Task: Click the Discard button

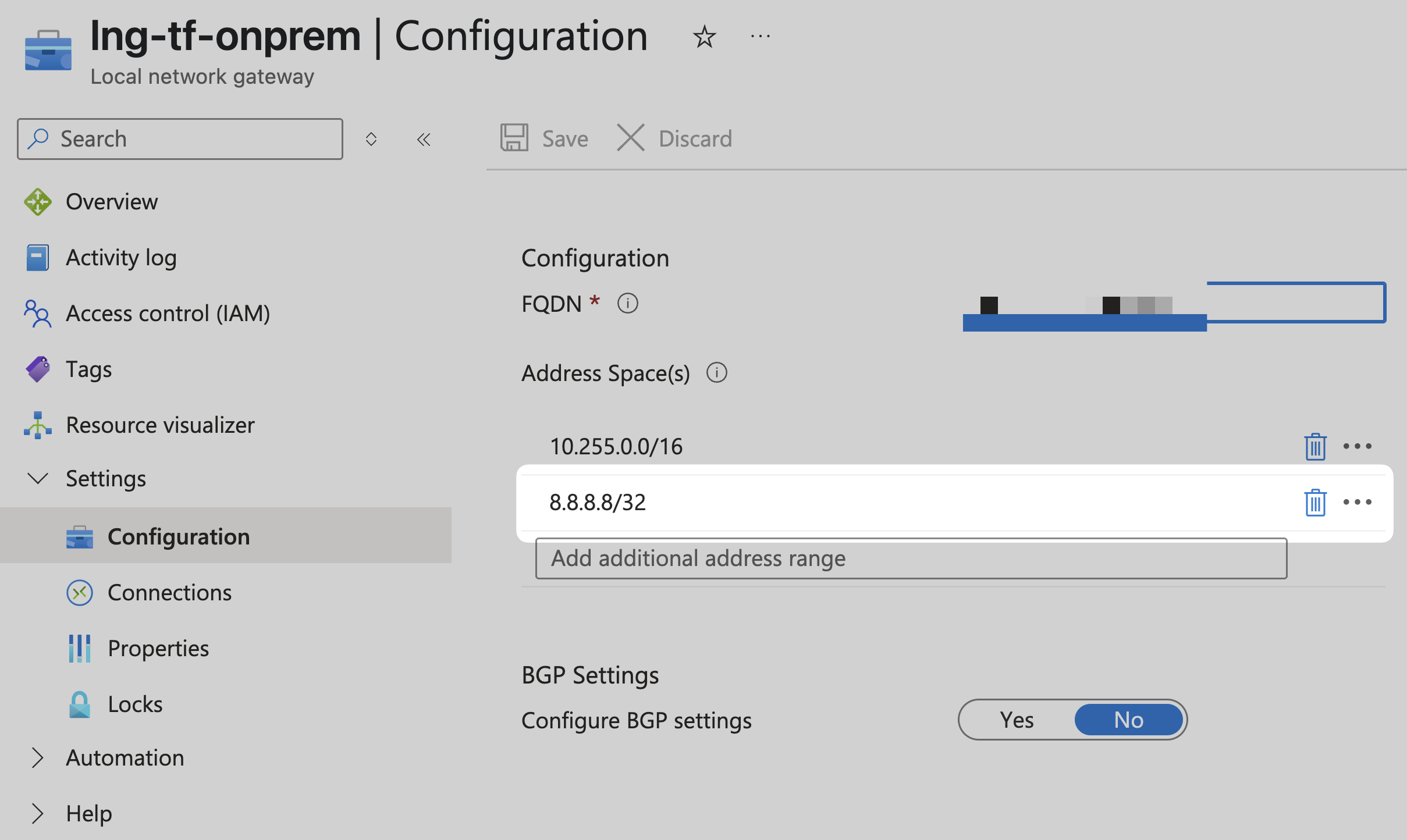Action: coord(675,139)
